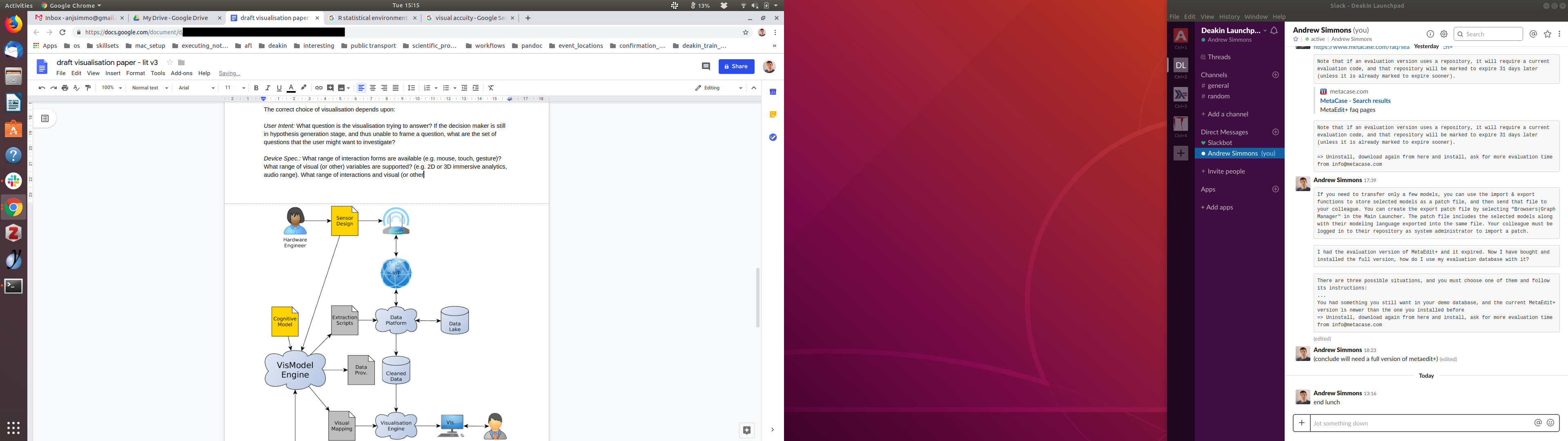Toggle italic formatting
This screenshot has width=1568, height=441.
pos(268,88)
